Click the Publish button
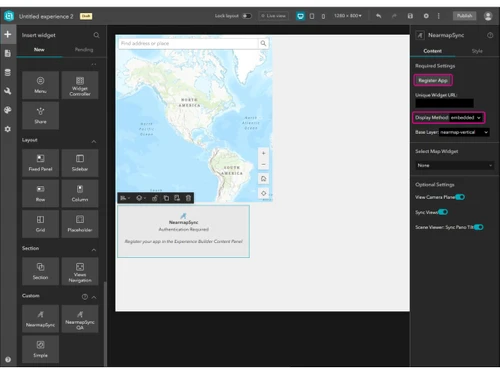500x375 pixels. [x=464, y=16]
